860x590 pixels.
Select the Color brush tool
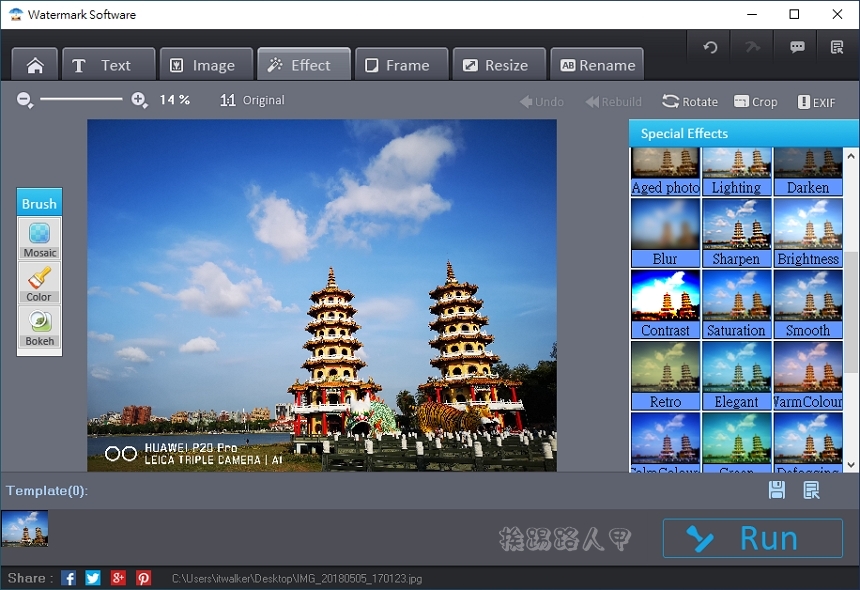point(39,283)
